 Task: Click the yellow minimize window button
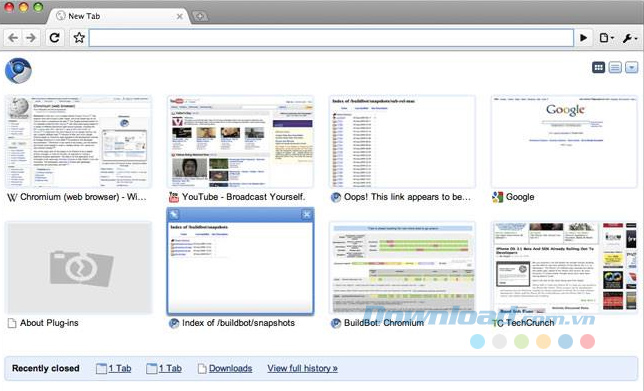click(23, 7)
